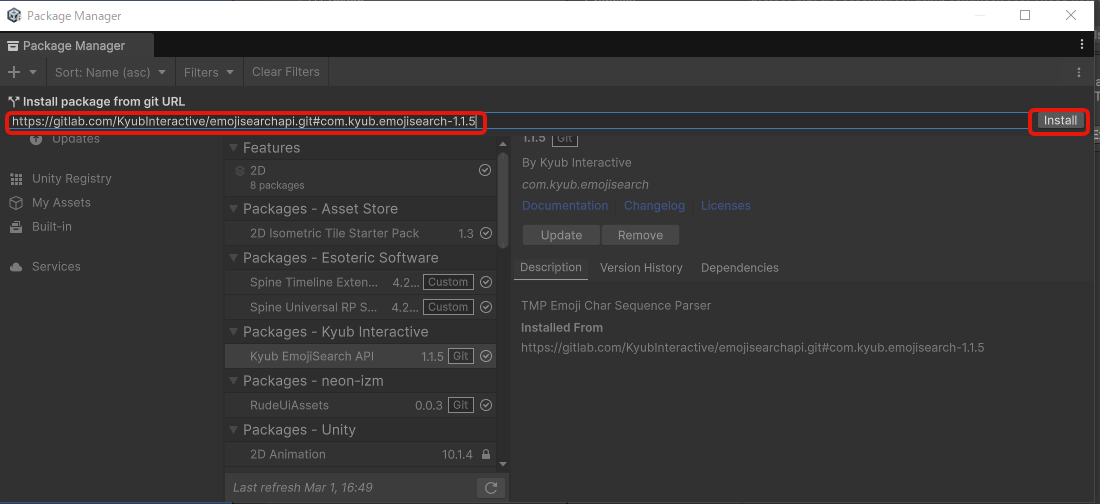This screenshot has width=1100, height=504.
Task: Collapse Packages - Asset Store group
Action: pos(234,209)
